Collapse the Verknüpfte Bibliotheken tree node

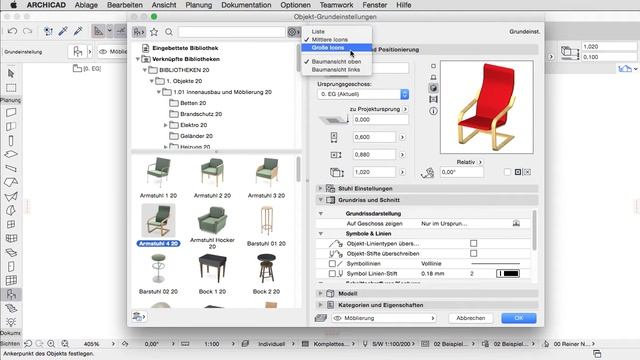(x=138, y=59)
